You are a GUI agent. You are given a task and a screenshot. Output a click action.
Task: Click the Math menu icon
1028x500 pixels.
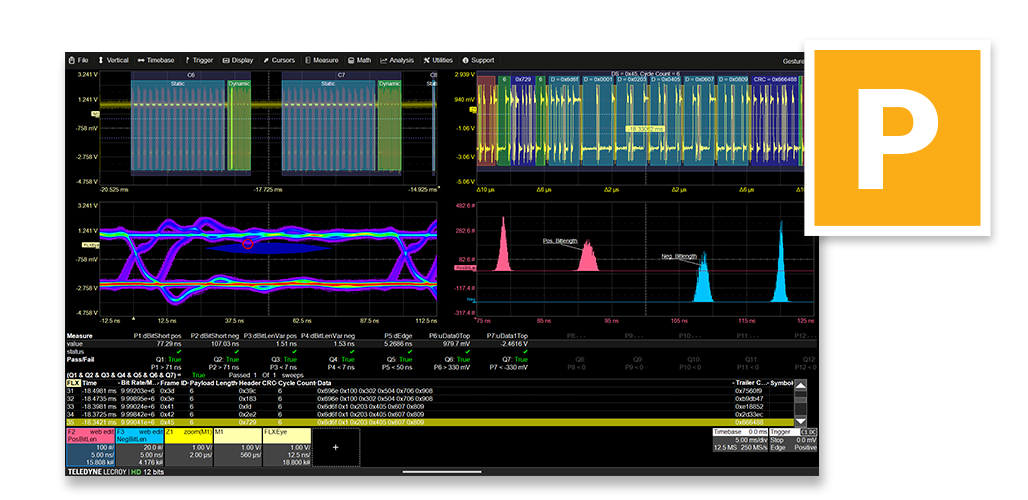click(350, 60)
